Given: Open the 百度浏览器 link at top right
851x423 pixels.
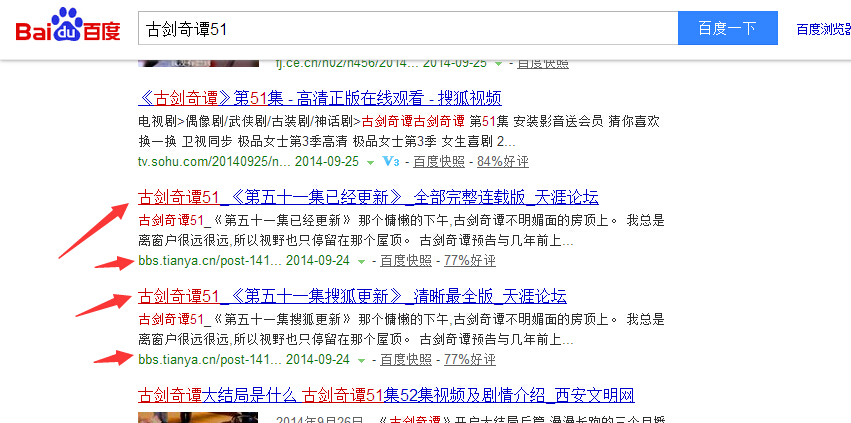Looking at the screenshot, I should tap(822, 29).
